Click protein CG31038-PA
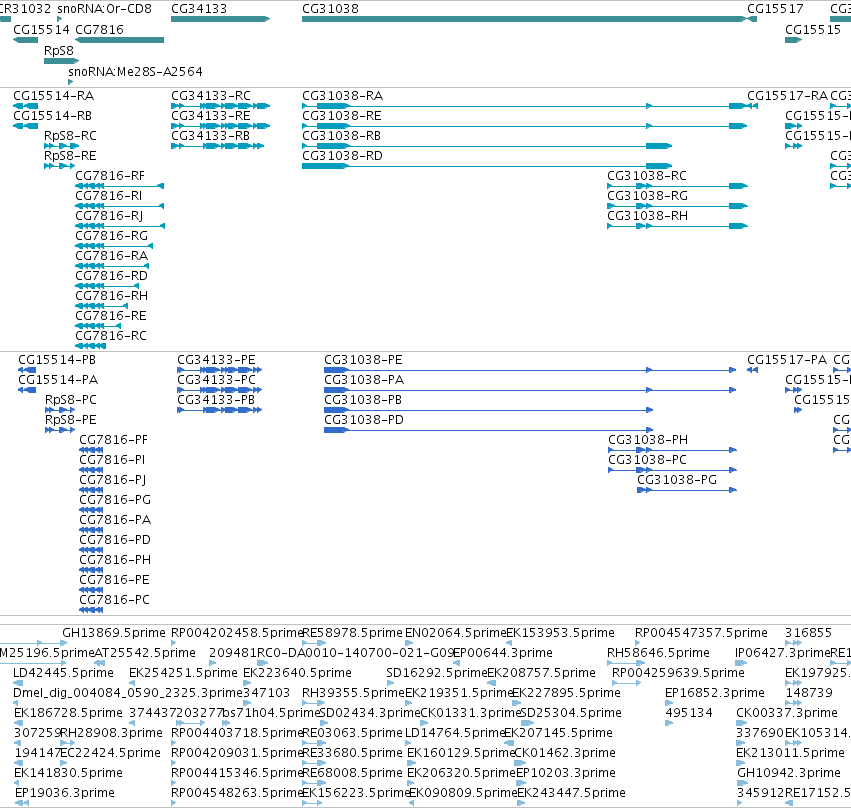Viewport: 851px width, 808px height. (x=364, y=380)
